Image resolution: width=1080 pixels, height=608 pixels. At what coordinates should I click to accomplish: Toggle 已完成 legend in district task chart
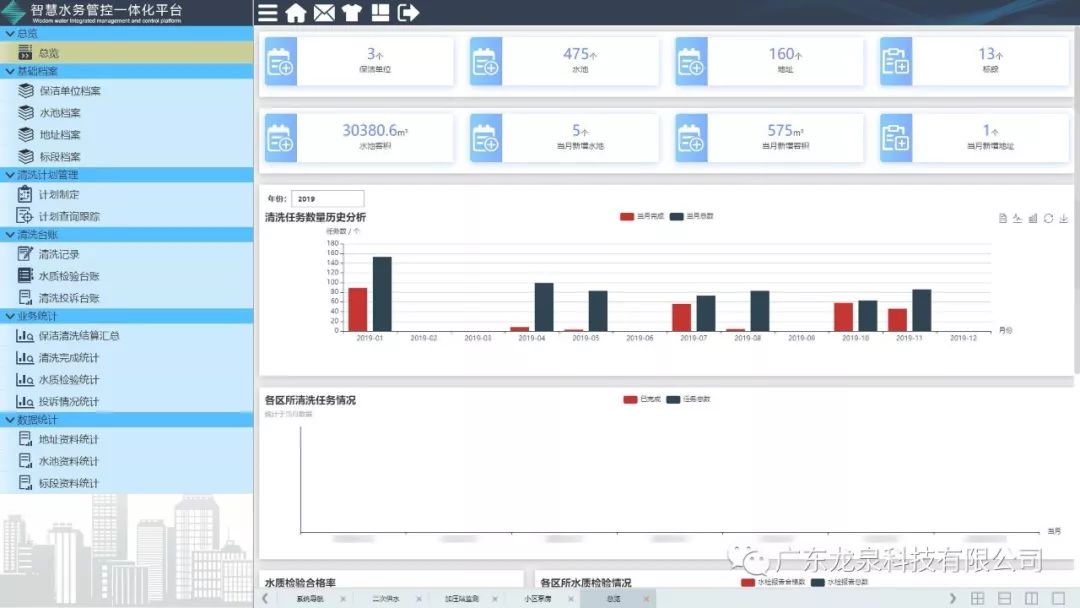pos(640,399)
